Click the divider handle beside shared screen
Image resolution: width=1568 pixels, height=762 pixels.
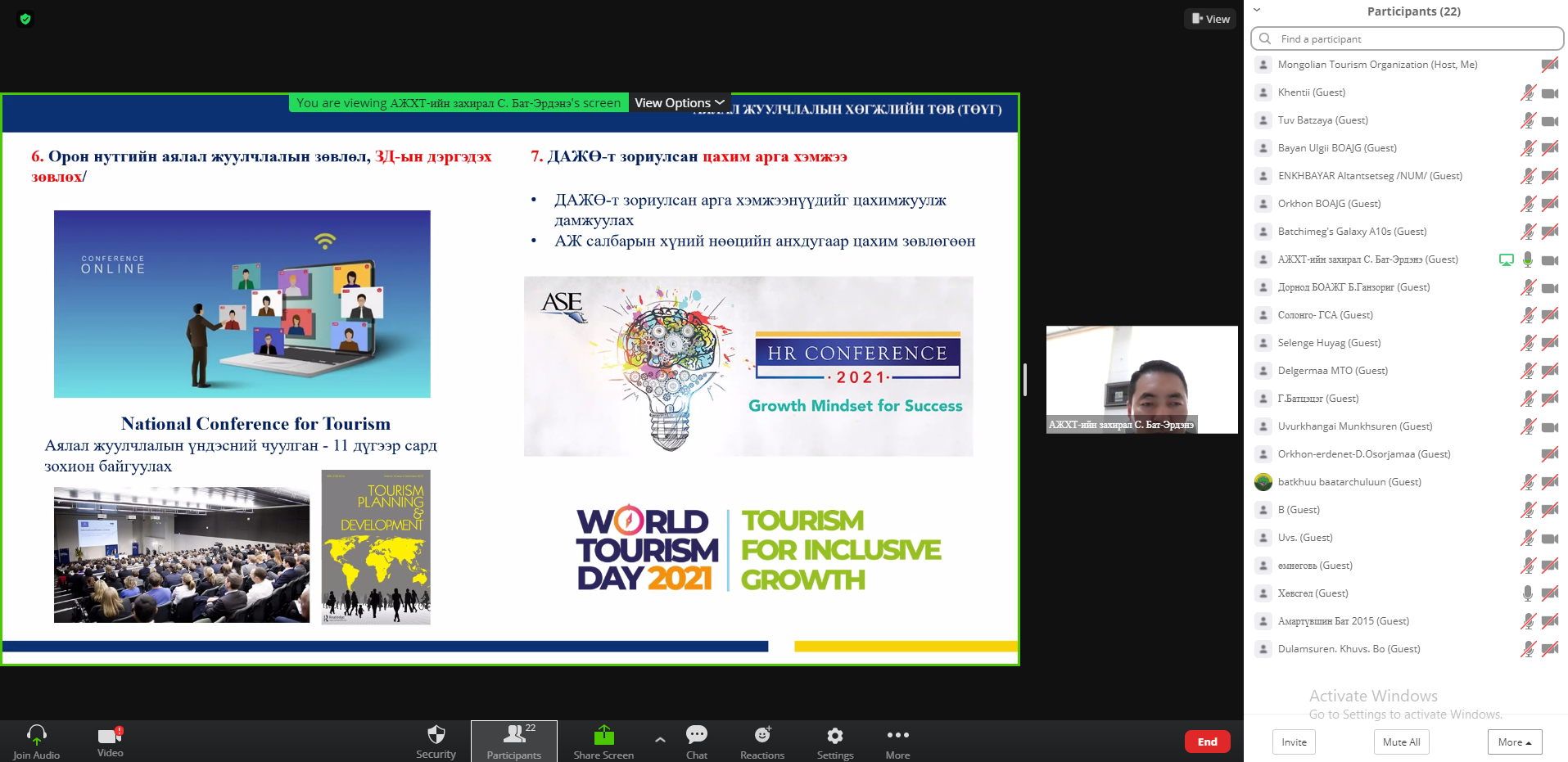pyautogui.click(x=1025, y=380)
